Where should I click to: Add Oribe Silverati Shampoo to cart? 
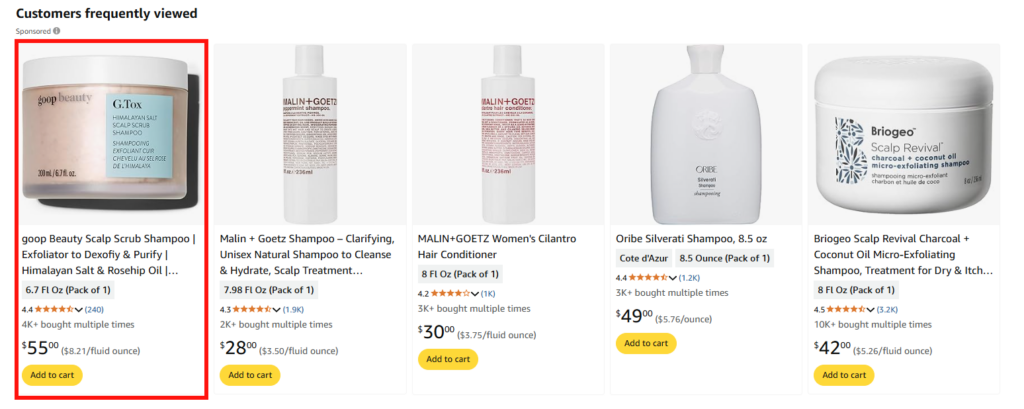[646, 344]
